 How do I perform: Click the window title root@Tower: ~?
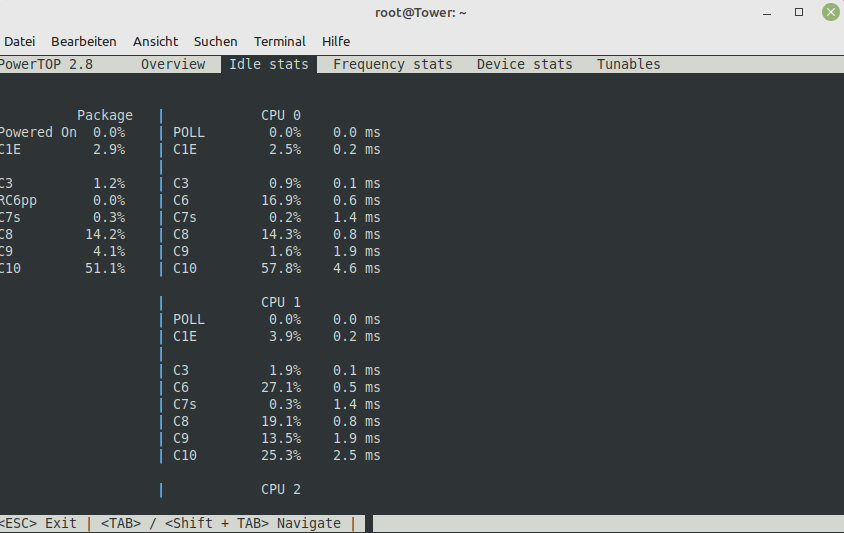[421, 12]
